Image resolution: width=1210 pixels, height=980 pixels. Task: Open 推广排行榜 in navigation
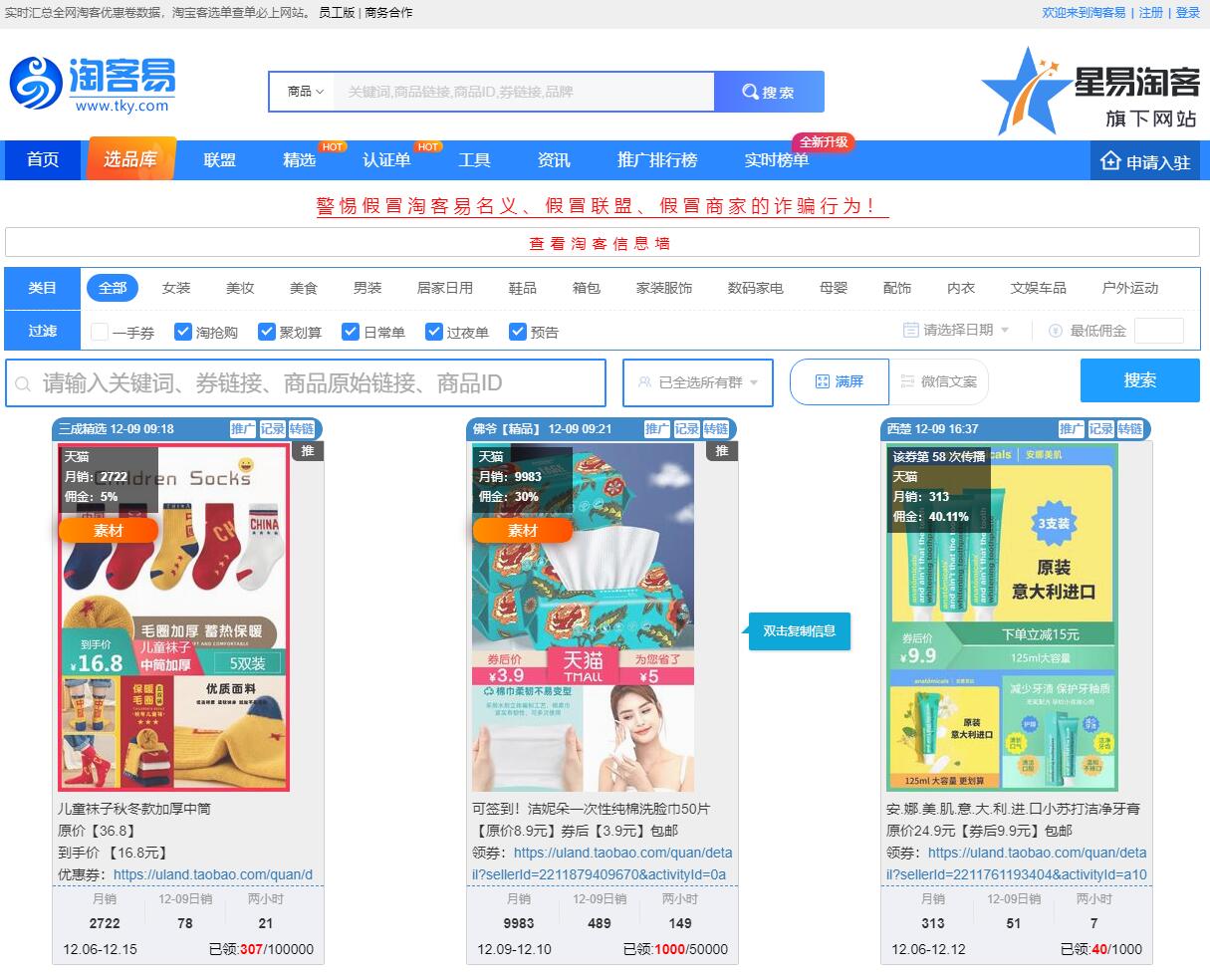click(x=657, y=160)
